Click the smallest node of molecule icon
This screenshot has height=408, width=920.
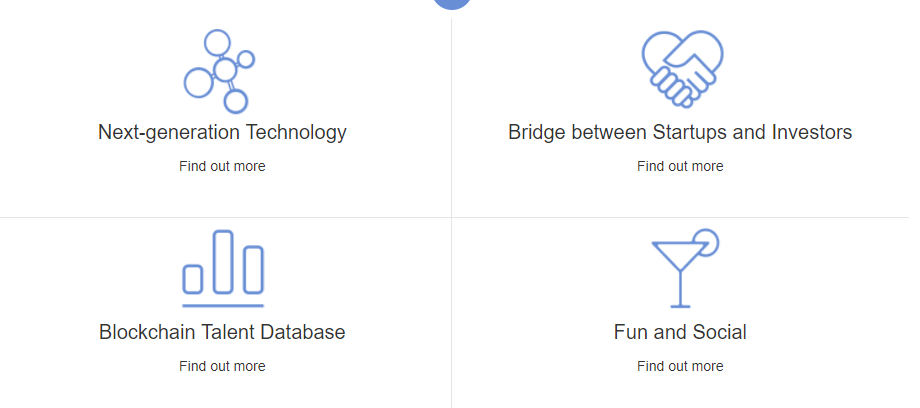coord(246,59)
